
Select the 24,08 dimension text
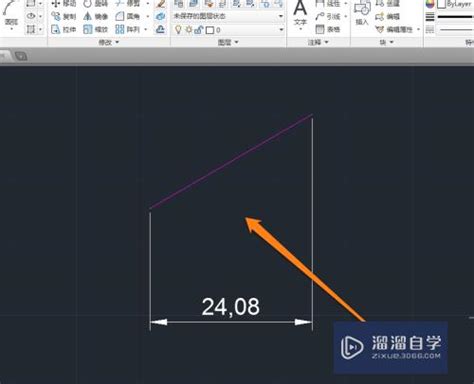[231, 307]
